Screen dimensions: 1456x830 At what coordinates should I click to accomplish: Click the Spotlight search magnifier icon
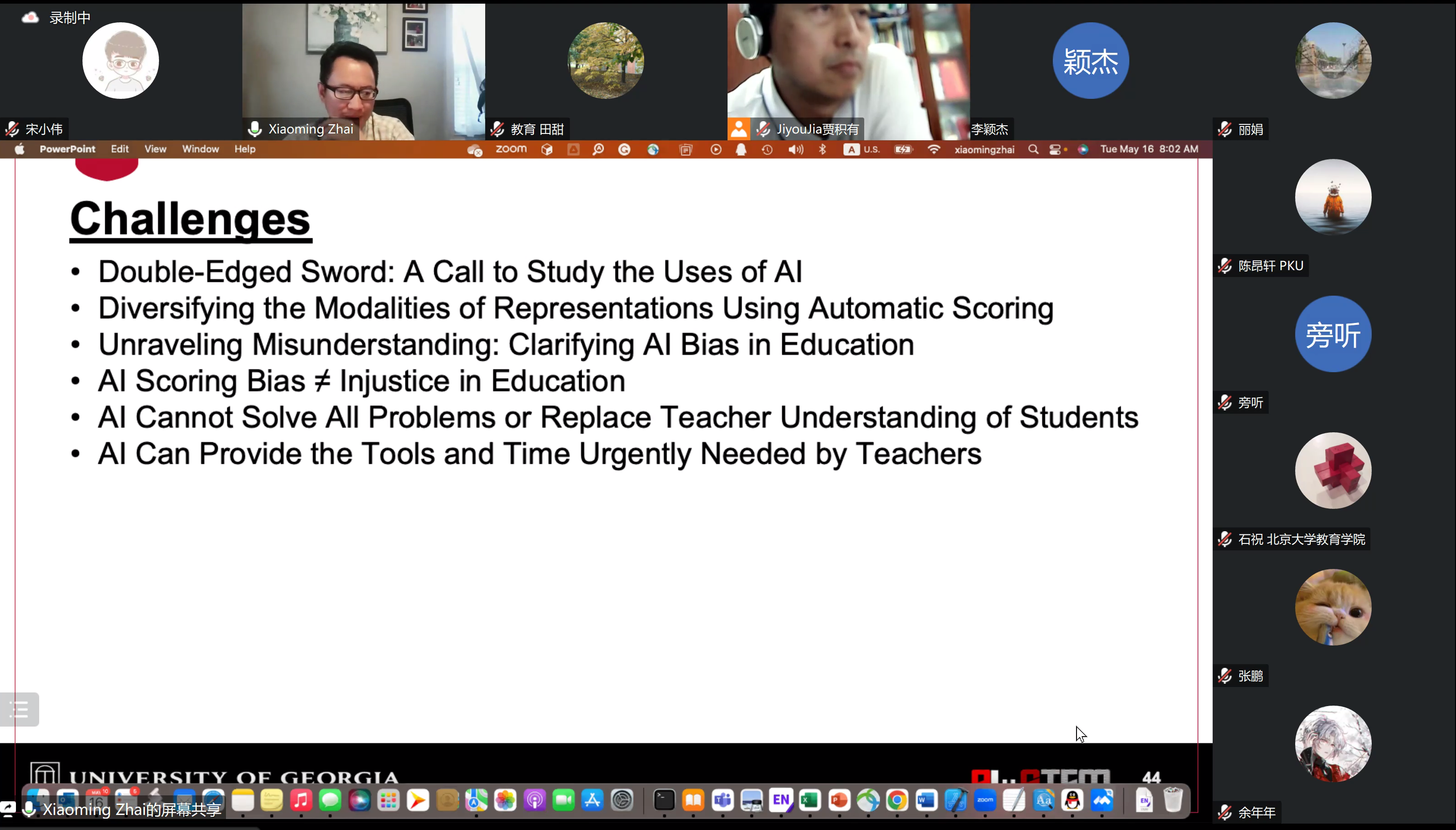click(x=1033, y=149)
